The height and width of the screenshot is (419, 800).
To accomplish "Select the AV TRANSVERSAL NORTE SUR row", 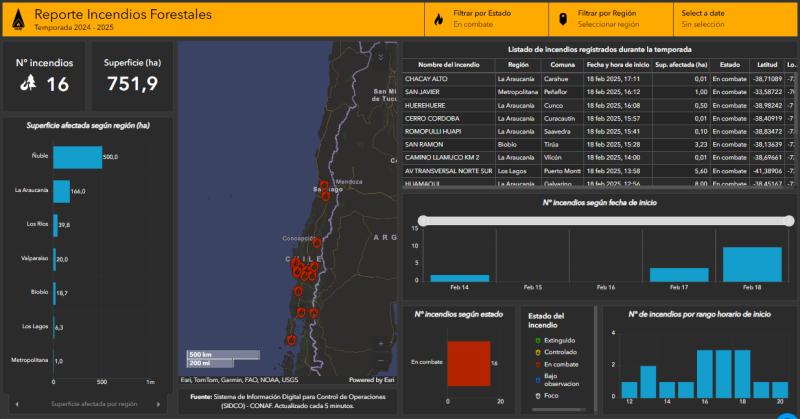I will click(598, 171).
